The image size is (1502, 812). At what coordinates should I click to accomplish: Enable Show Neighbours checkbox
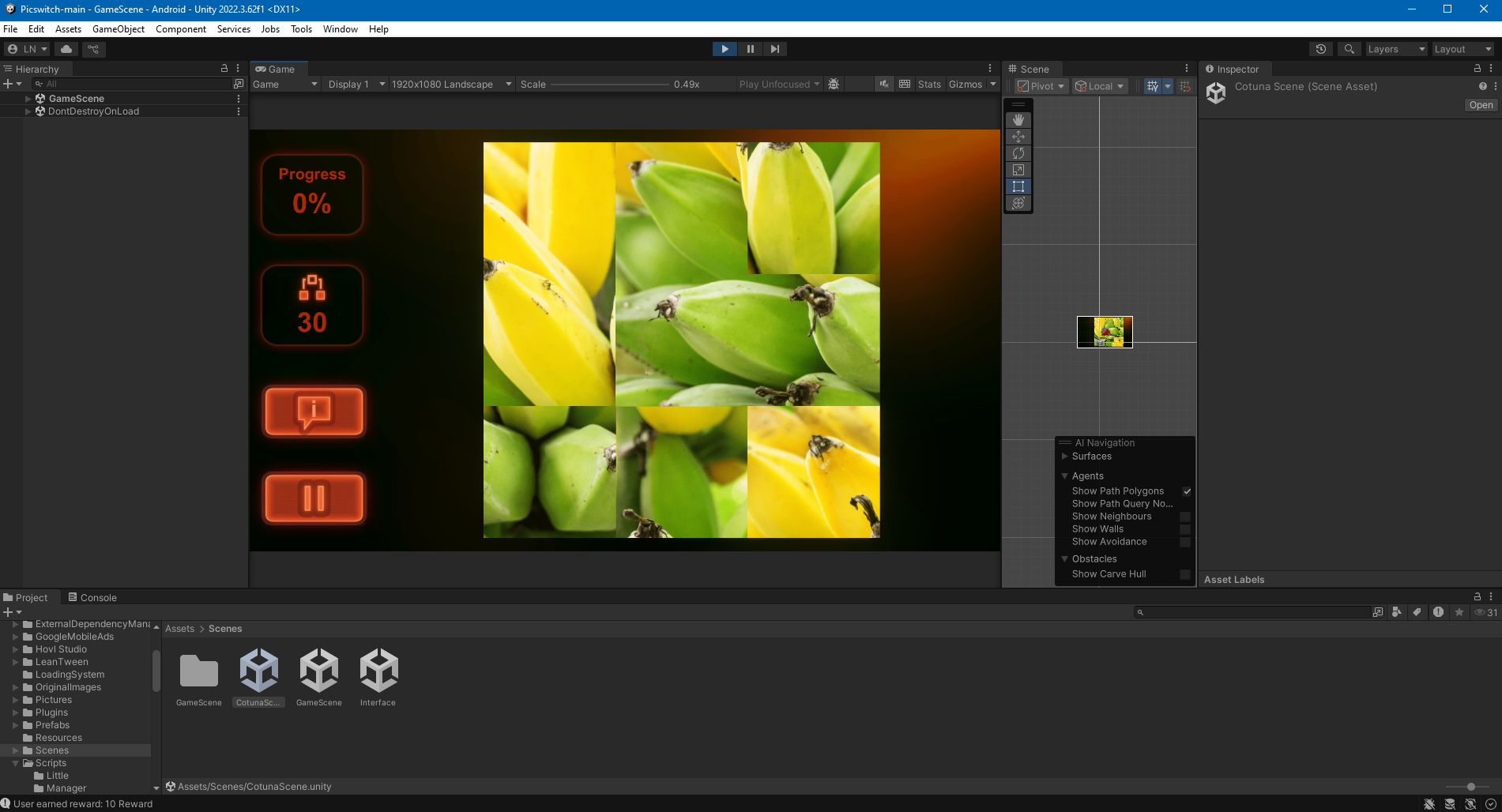(x=1185, y=517)
